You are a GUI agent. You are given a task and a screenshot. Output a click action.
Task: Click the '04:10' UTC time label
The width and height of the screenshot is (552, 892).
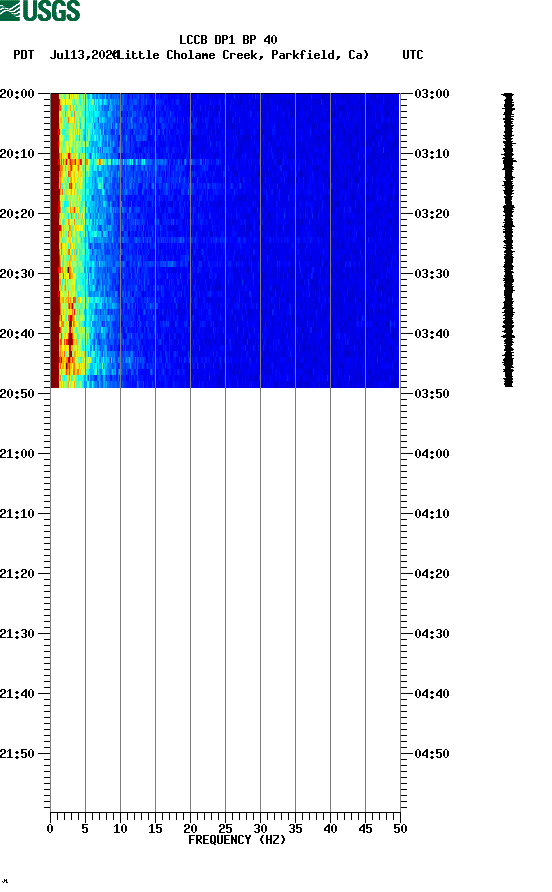pyautogui.click(x=432, y=514)
